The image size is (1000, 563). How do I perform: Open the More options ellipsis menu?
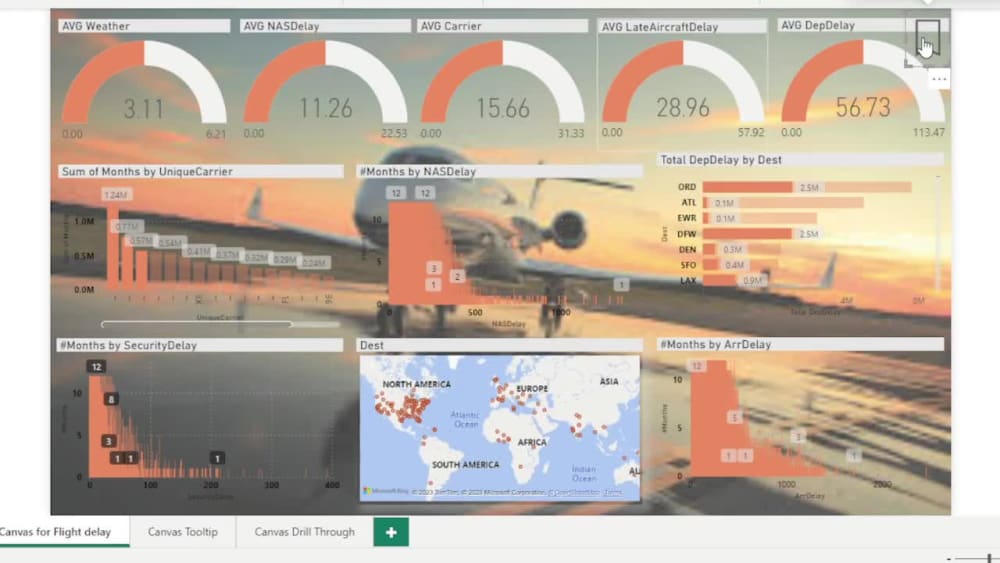pyautogui.click(x=939, y=79)
